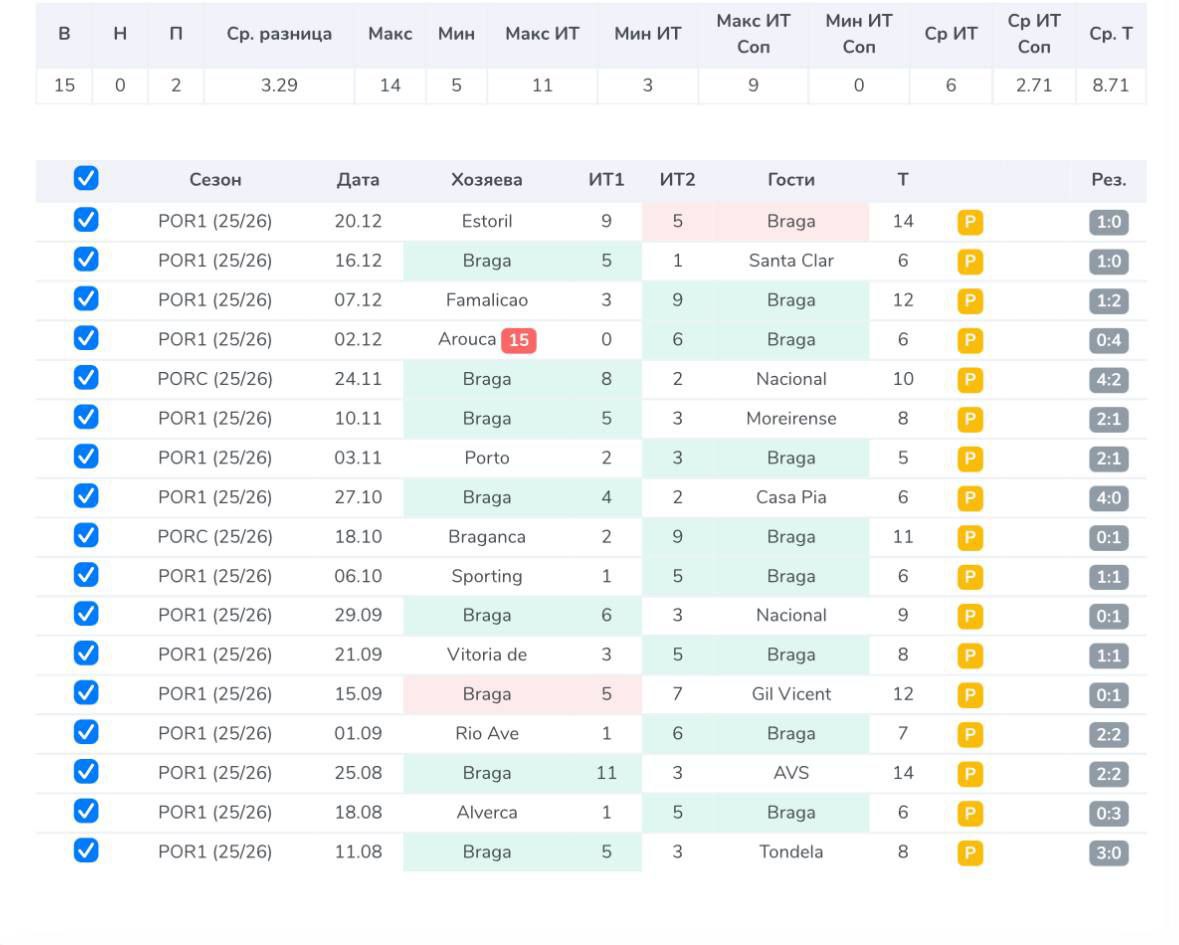Click the Рез. column header

coord(1108,180)
